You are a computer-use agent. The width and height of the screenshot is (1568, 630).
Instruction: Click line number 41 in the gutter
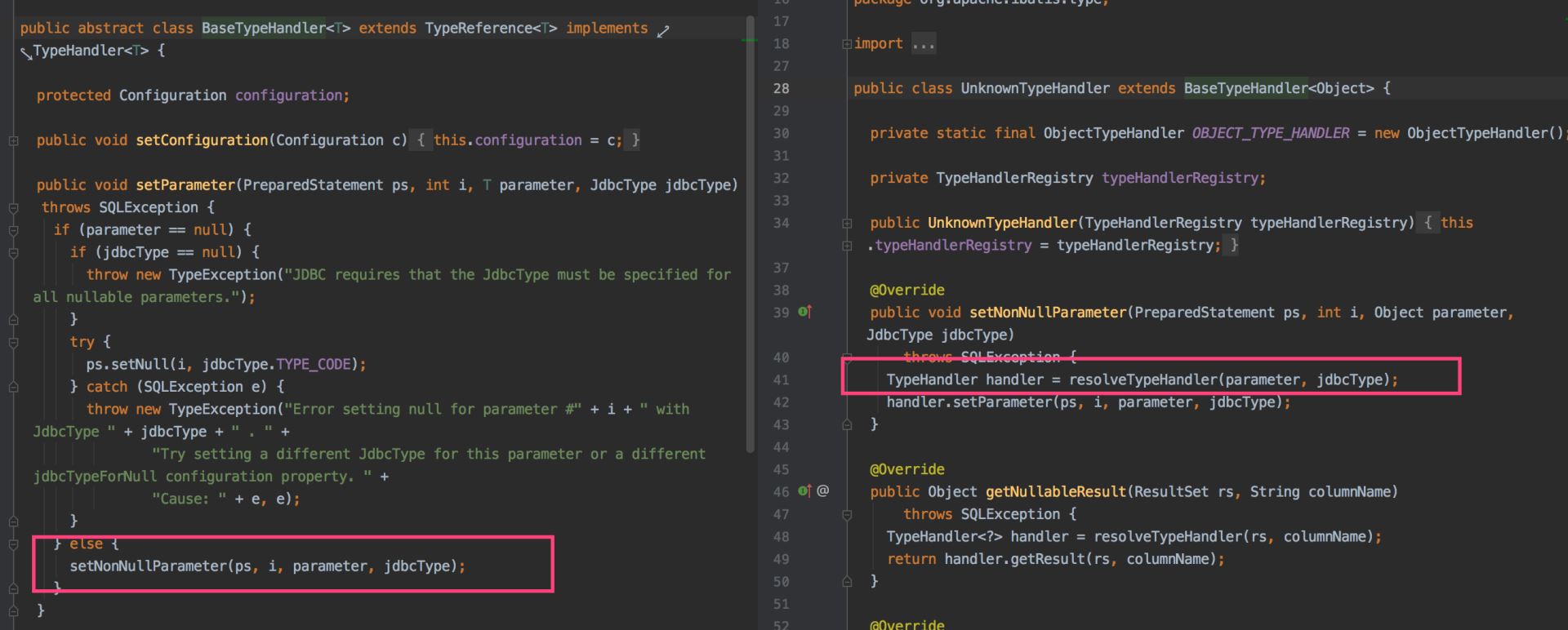781,379
